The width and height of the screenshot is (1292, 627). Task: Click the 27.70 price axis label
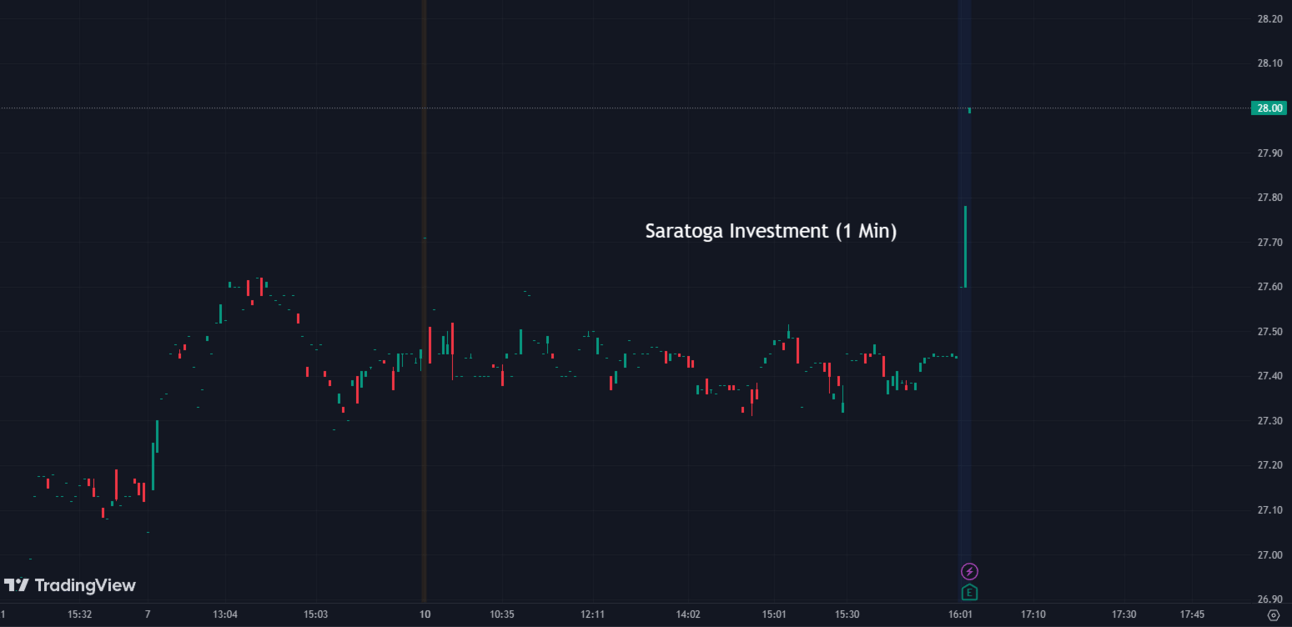click(1270, 242)
